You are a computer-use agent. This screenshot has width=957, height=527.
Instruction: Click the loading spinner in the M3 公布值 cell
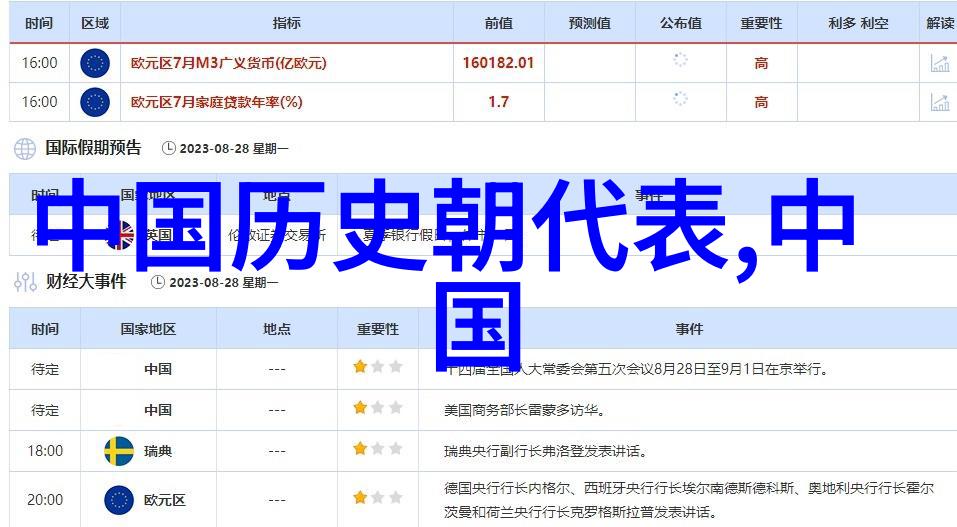(x=680, y=60)
